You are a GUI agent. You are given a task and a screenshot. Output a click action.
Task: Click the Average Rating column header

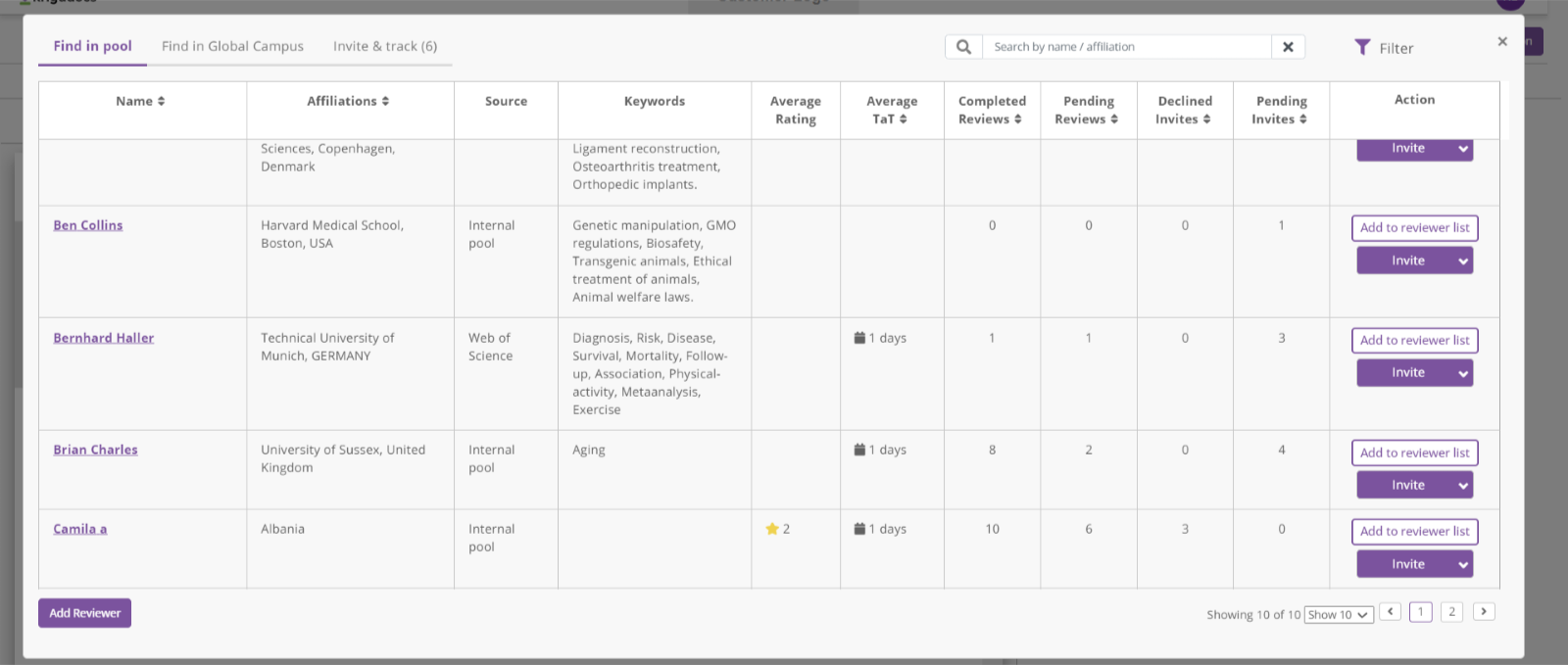(x=796, y=110)
